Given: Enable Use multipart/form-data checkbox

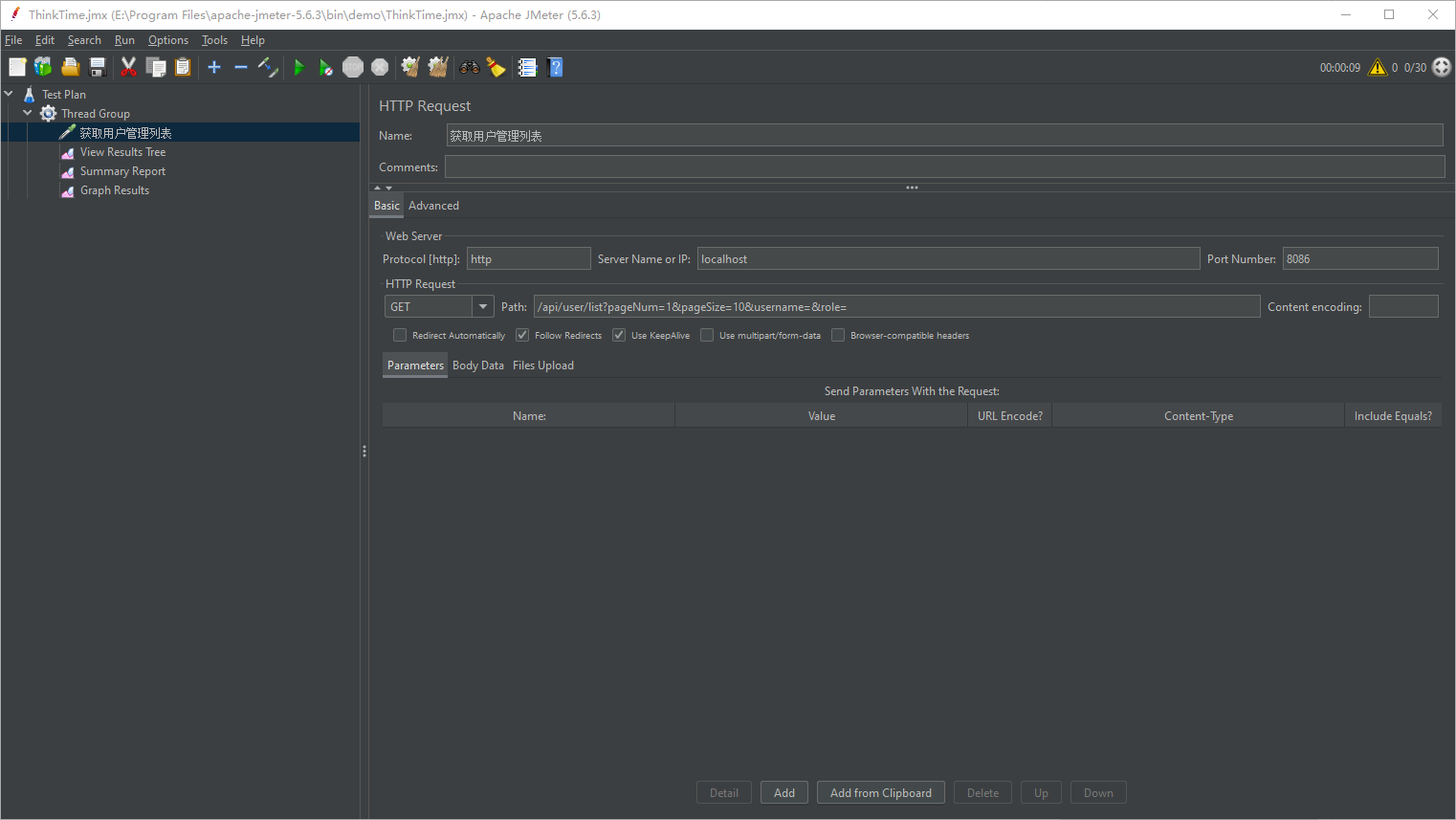Looking at the screenshot, I should coord(707,335).
